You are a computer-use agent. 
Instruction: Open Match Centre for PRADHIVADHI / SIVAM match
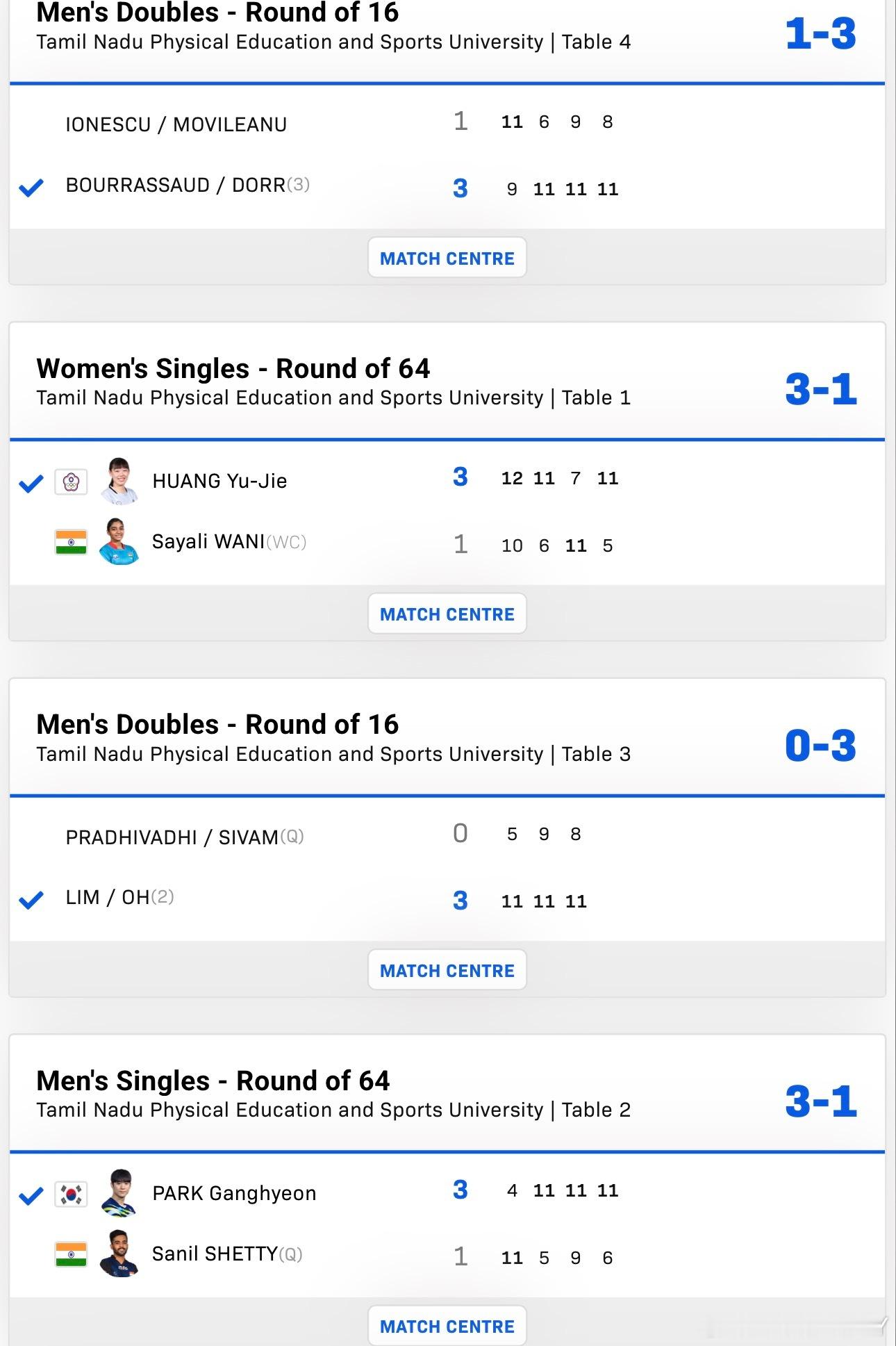coord(447,970)
